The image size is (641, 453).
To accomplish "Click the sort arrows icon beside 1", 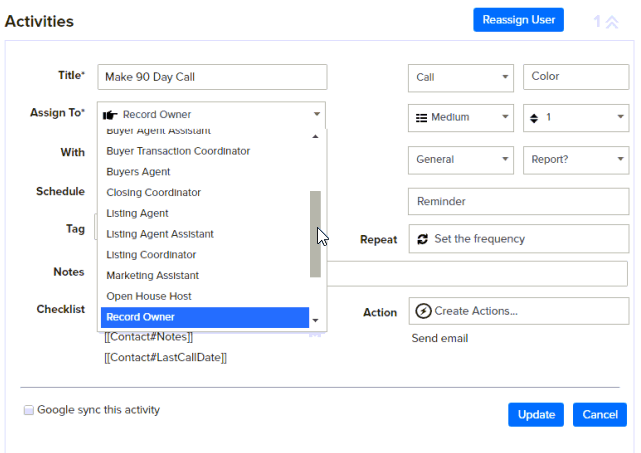I will pos(534,118).
